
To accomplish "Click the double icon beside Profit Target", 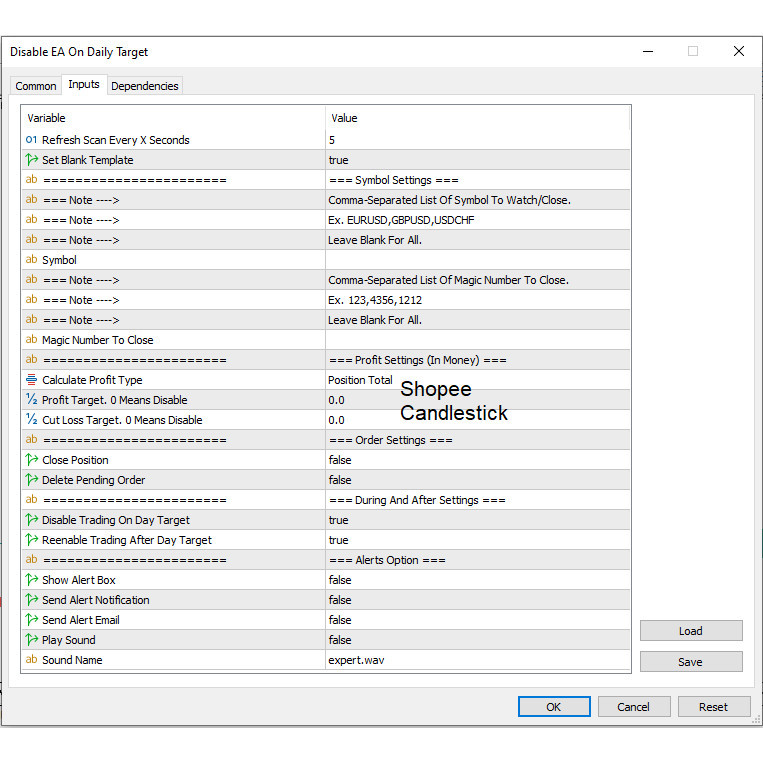I will [31, 400].
